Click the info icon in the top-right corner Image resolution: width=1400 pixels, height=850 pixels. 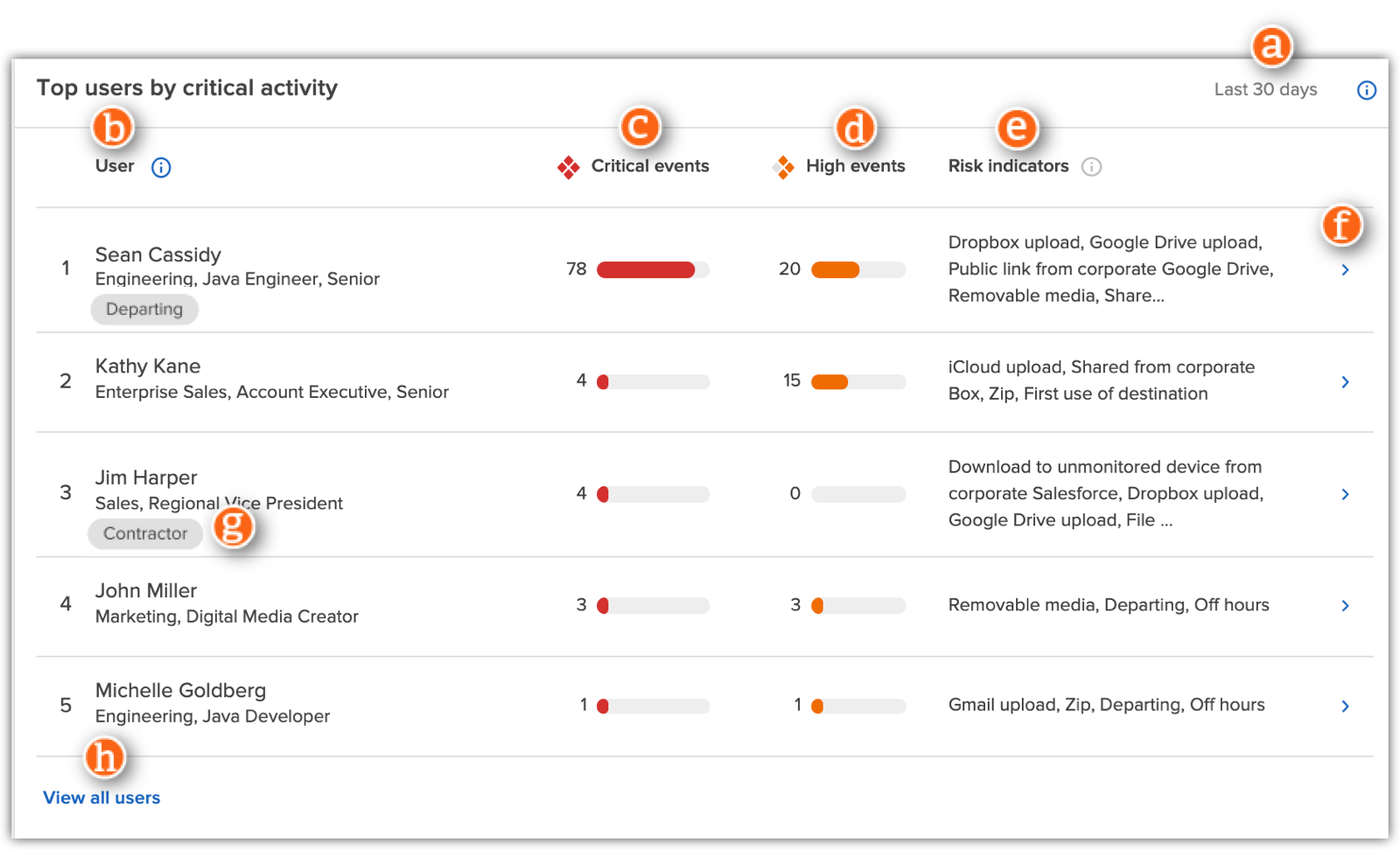1366,90
